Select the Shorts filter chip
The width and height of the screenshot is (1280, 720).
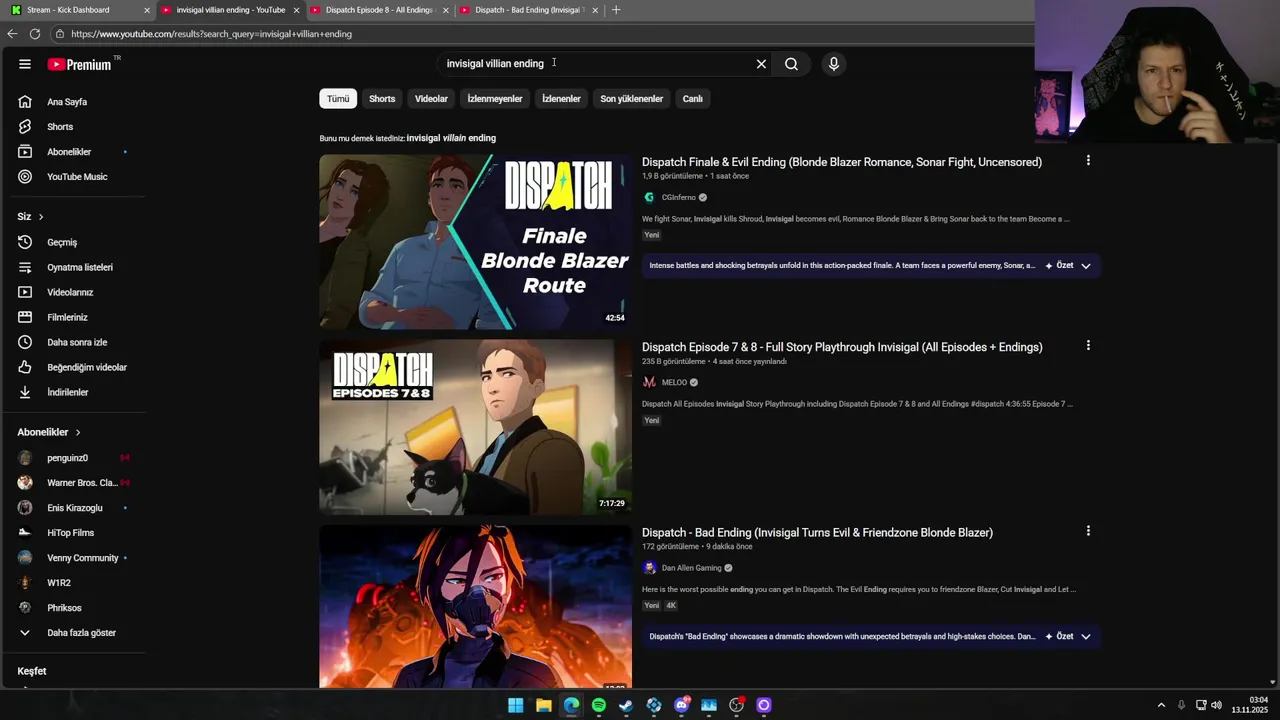coord(382,99)
